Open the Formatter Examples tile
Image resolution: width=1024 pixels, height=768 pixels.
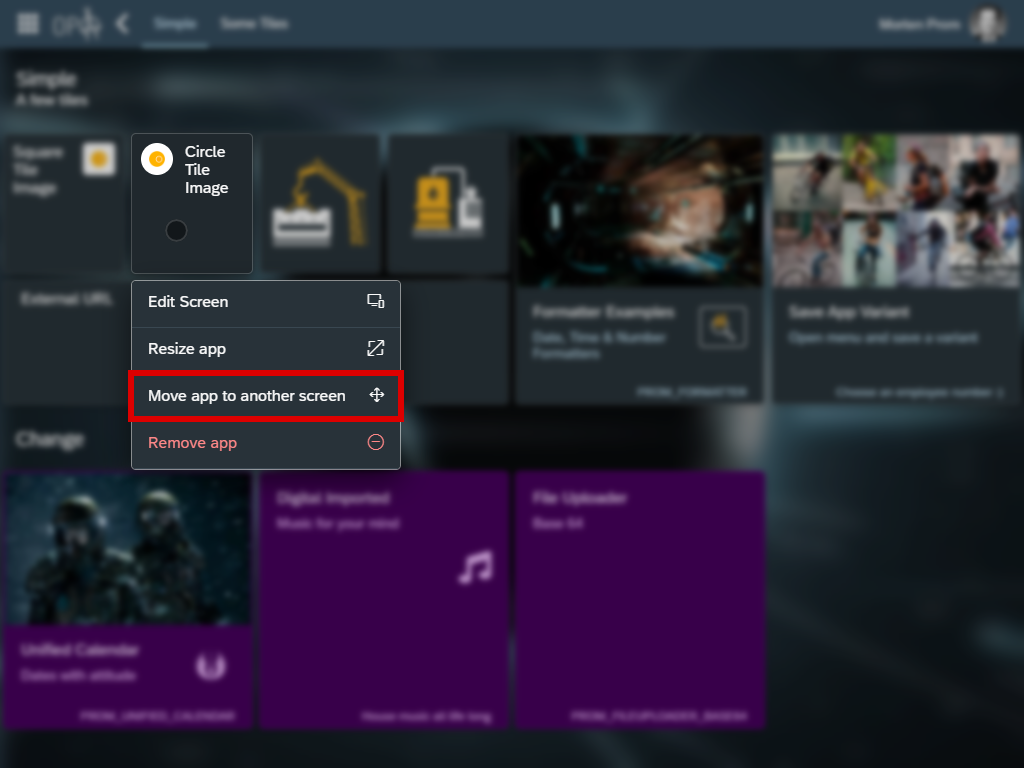[639, 340]
